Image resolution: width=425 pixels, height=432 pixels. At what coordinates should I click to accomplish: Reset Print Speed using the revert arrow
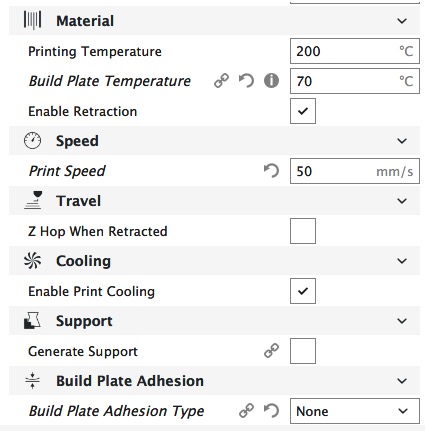pos(271,171)
